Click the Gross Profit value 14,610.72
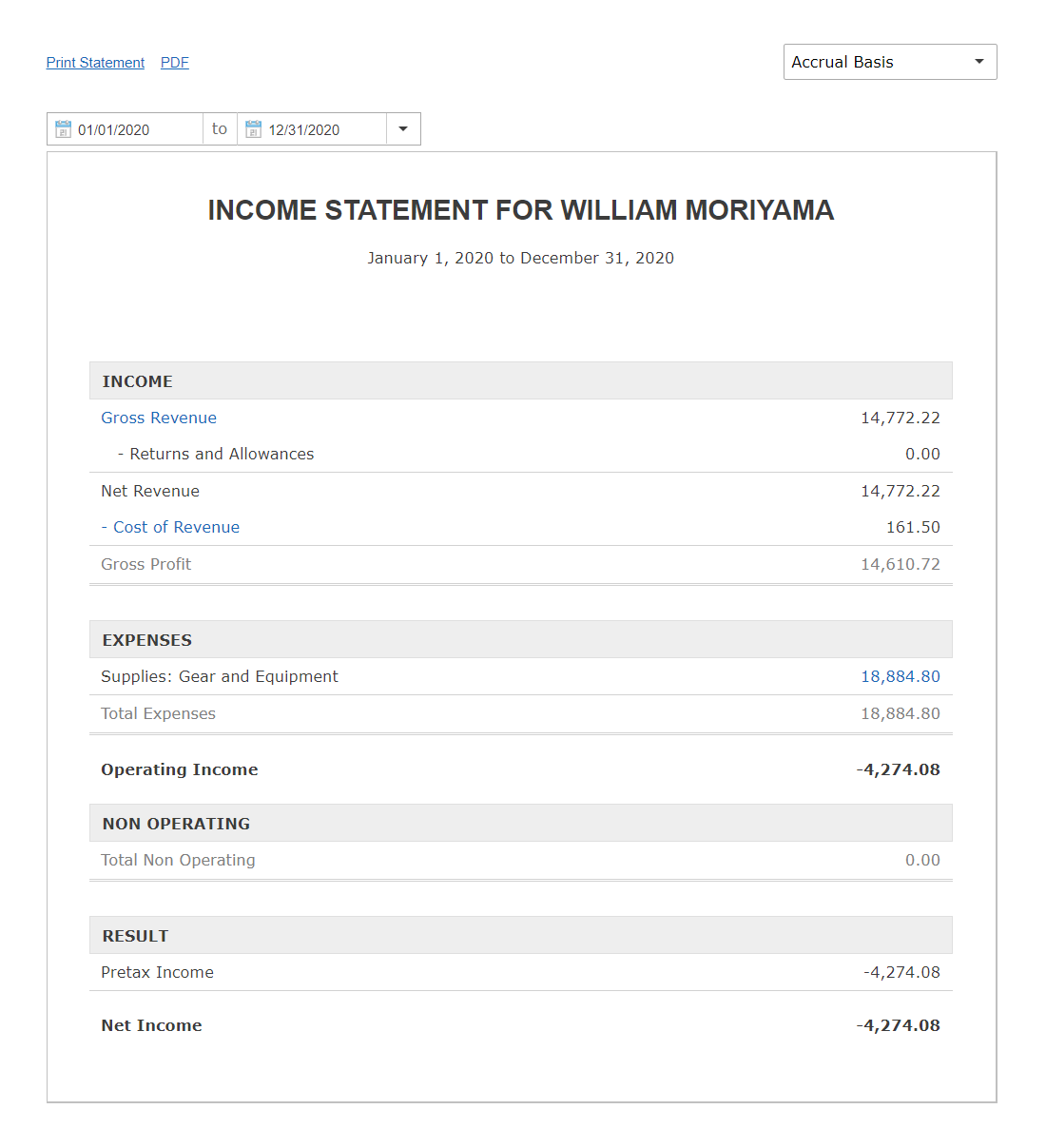This screenshot has width=1046, height=1148. coord(901,564)
